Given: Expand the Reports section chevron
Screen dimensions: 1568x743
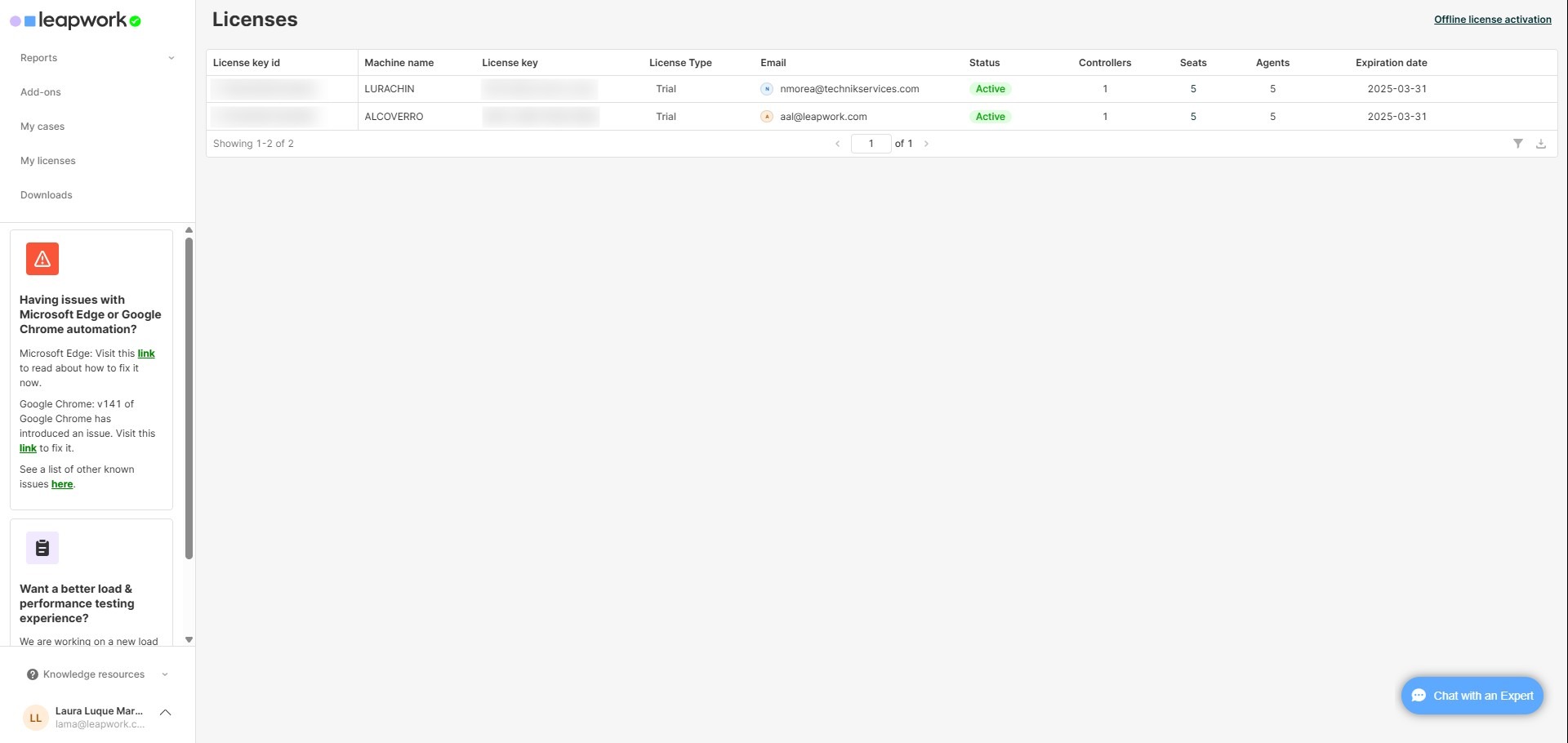Looking at the screenshot, I should [171, 57].
